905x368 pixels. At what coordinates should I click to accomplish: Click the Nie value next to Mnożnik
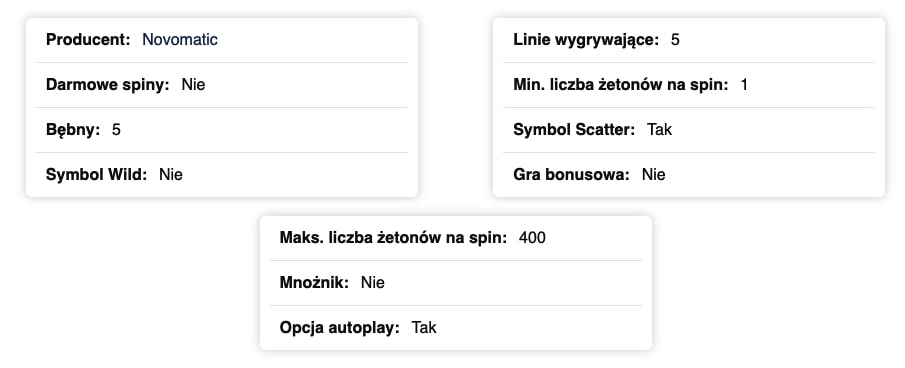(373, 283)
